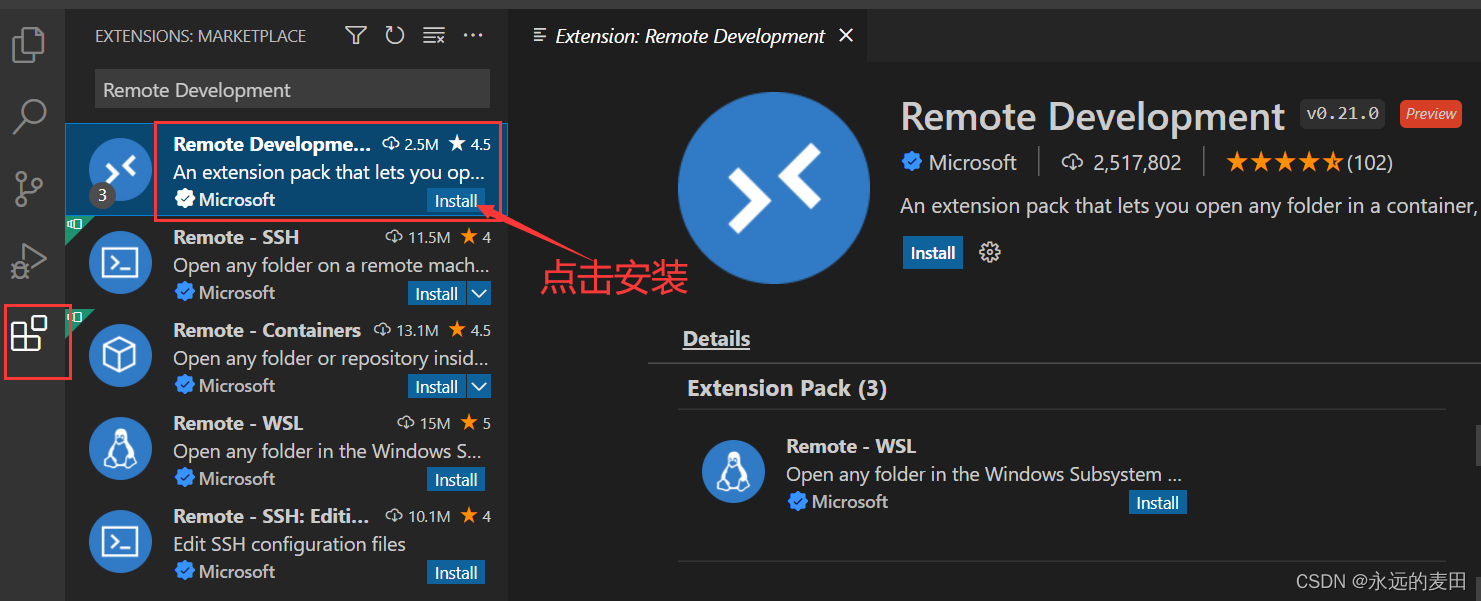Clear extensions search results icon
This screenshot has width=1481, height=601.
point(434,36)
